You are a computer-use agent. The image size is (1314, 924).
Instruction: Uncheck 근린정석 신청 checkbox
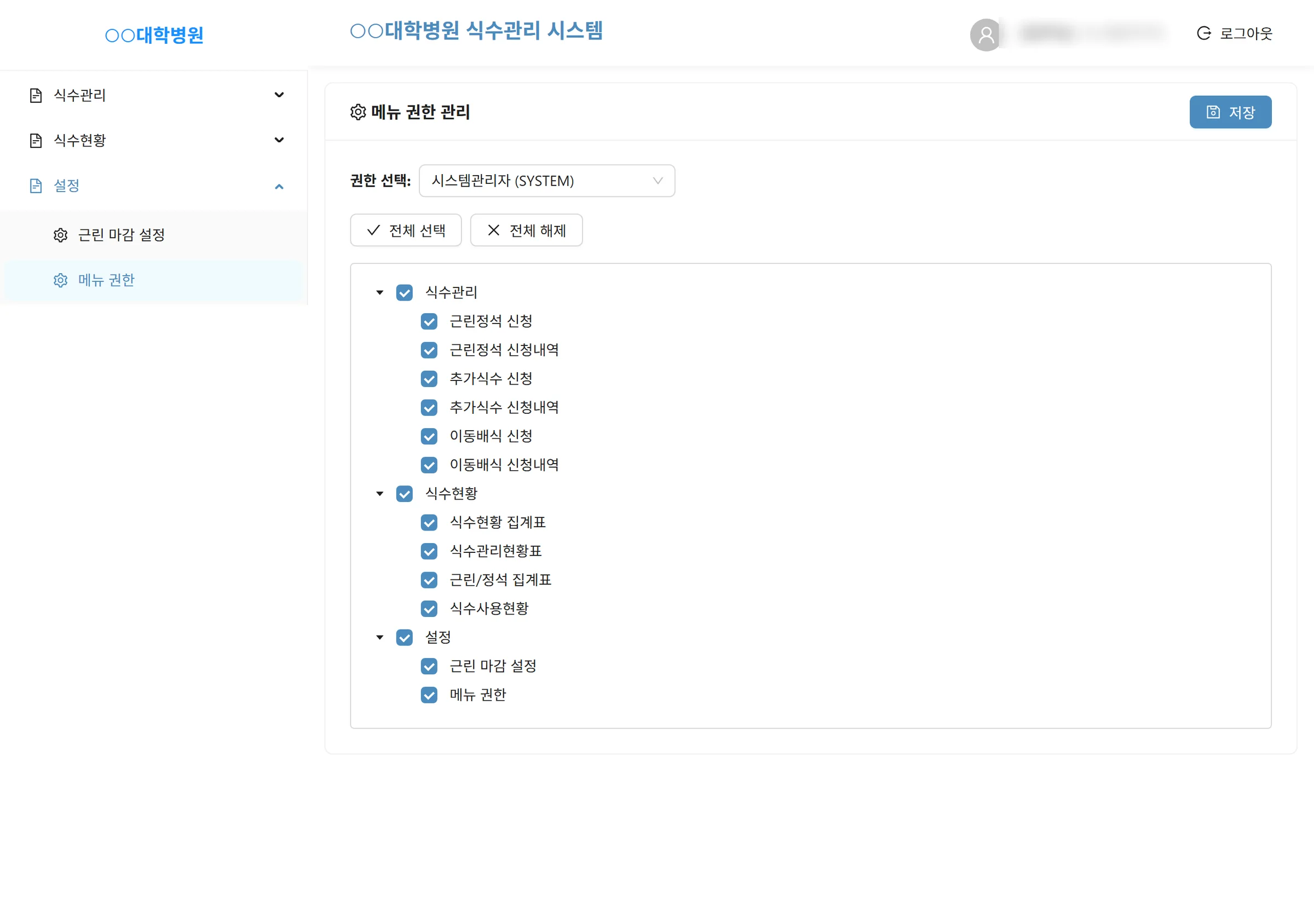point(429,321)
